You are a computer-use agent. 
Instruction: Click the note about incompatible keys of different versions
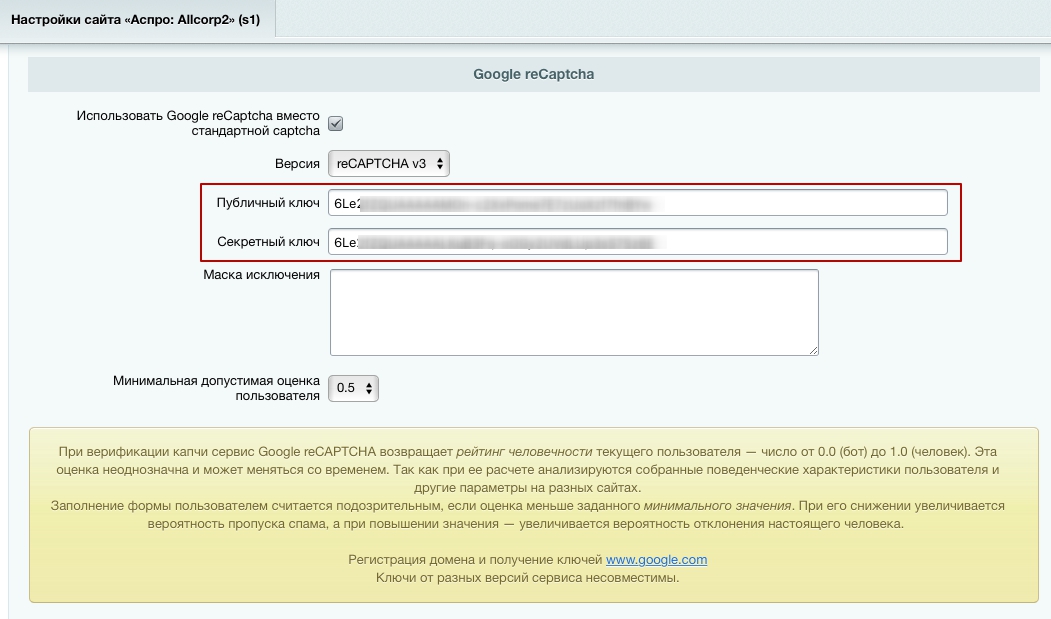[x=528, y=577]
